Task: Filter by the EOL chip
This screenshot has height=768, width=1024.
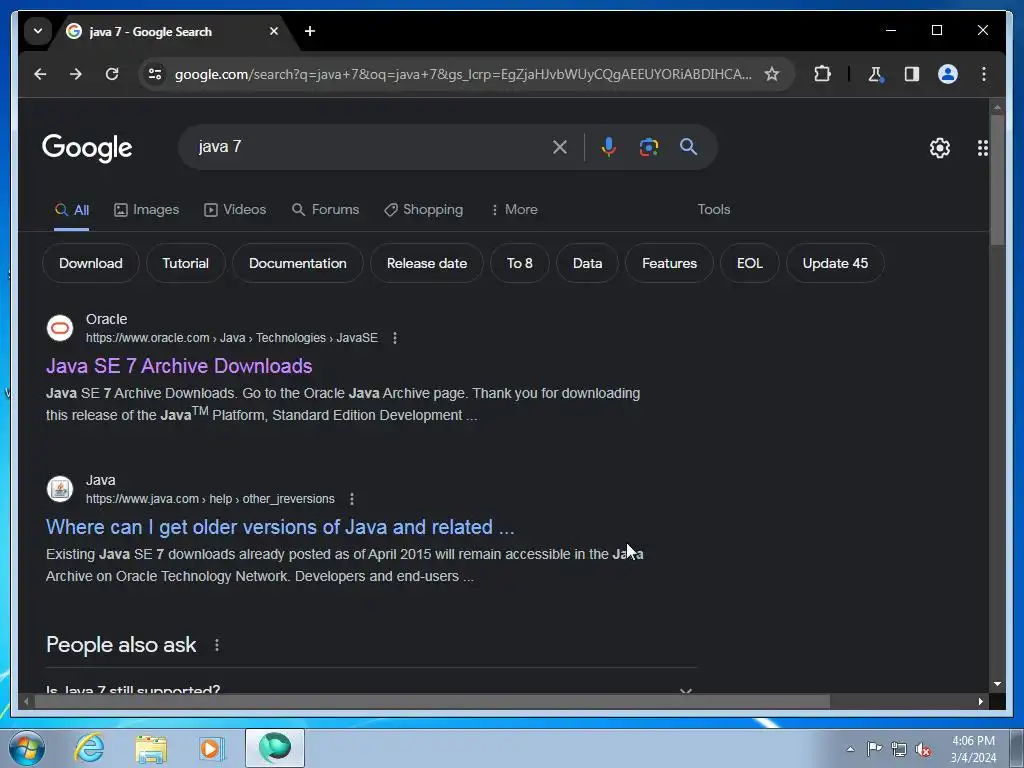Action: [750, 263]
